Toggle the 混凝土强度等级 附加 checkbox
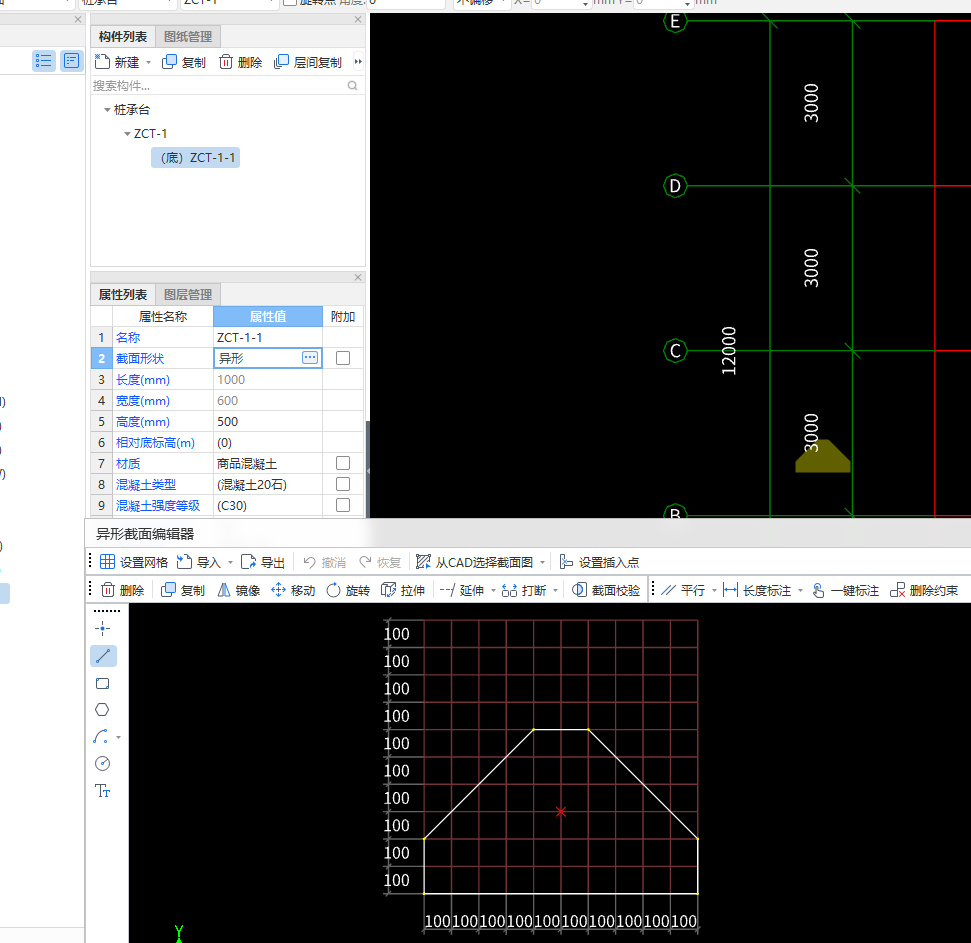 click(342, 505)
